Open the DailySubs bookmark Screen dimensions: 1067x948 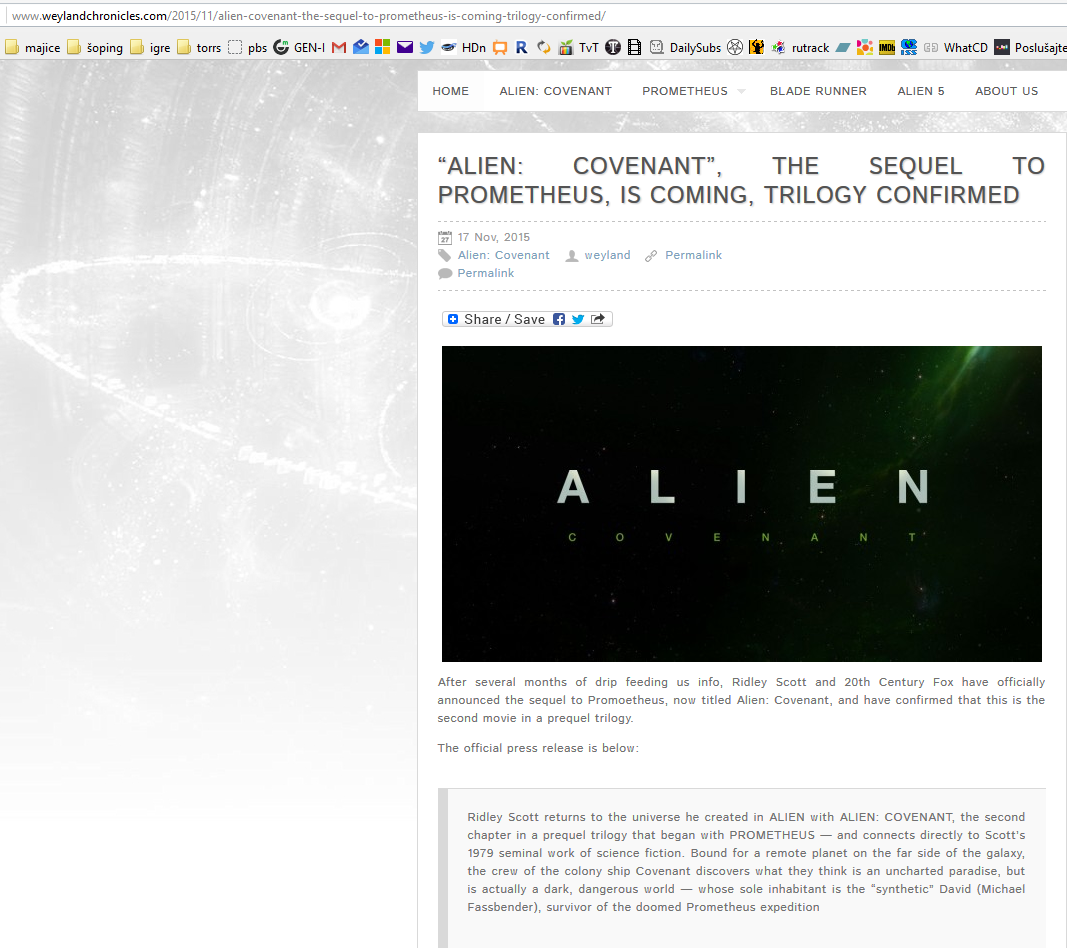(x=685, y=48)
